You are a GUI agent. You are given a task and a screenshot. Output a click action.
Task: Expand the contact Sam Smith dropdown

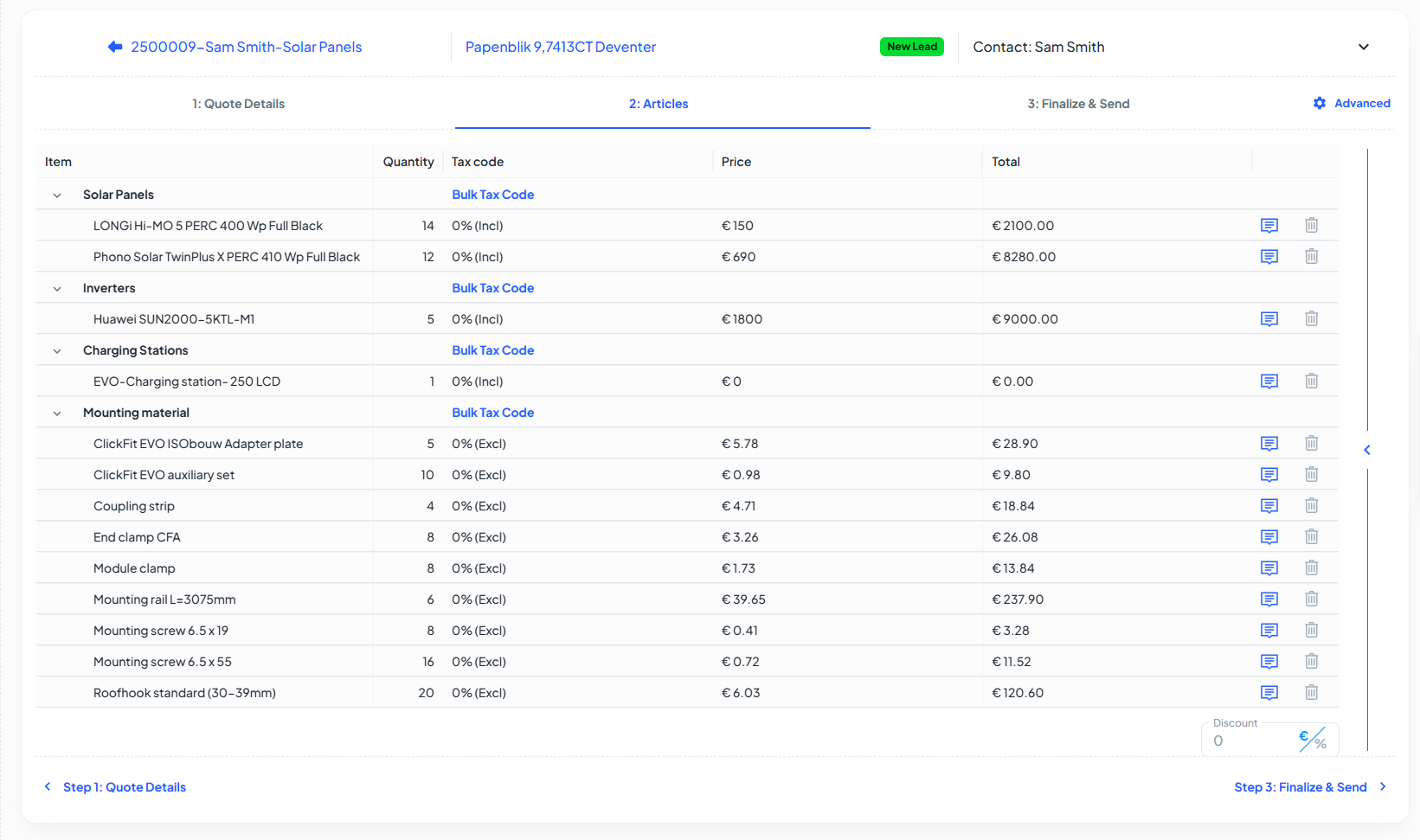[x=1363, y=47]
